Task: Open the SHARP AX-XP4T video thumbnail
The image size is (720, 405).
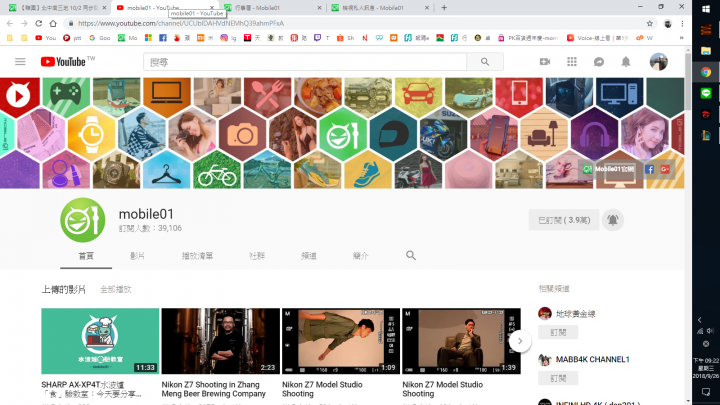Action: (100, 341)
